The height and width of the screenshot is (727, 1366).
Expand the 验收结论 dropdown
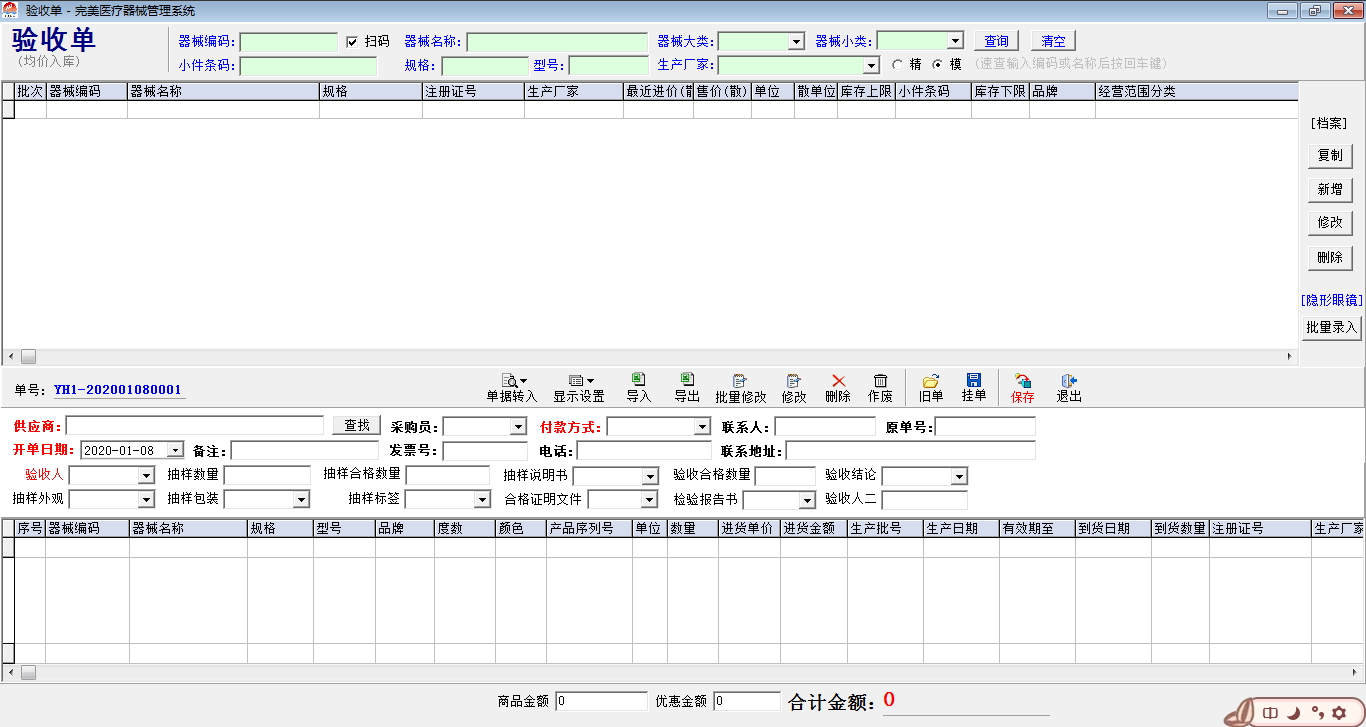coord(959,477)
